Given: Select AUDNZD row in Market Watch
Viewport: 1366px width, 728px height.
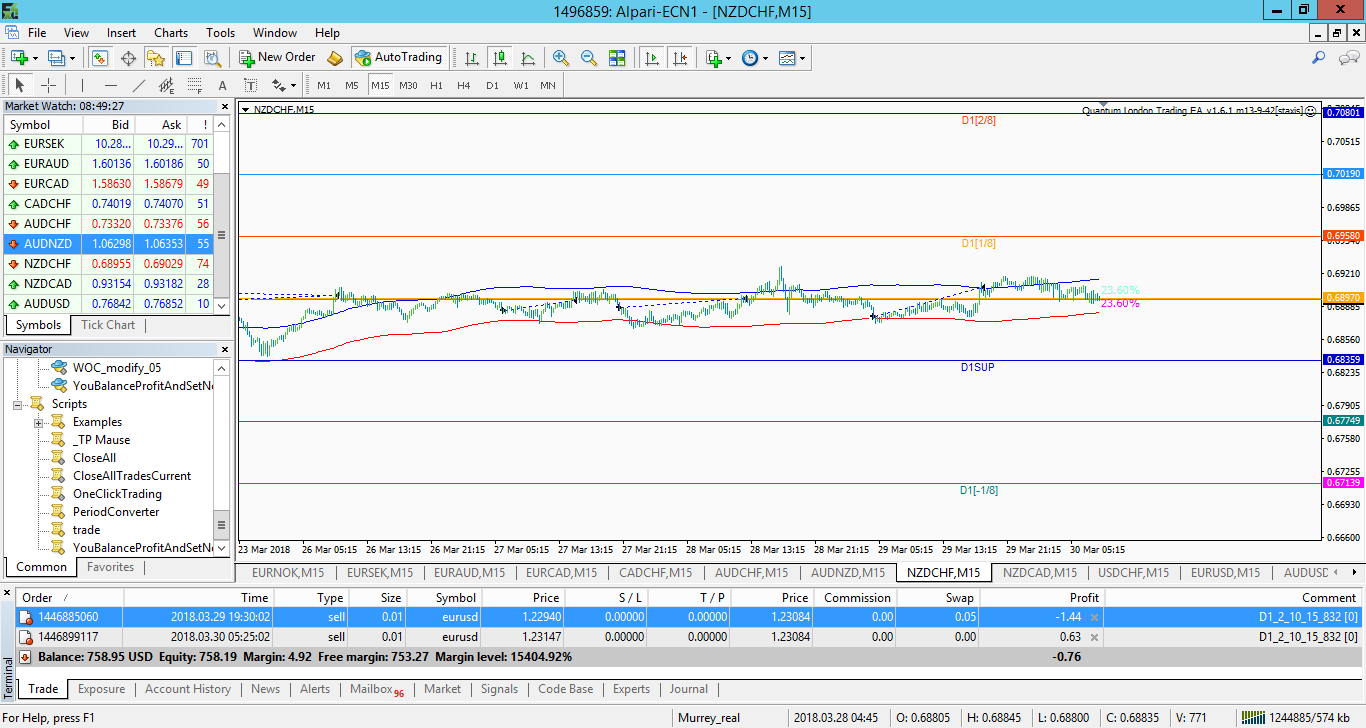Looking at the screenshot, I should click(108, 243).
